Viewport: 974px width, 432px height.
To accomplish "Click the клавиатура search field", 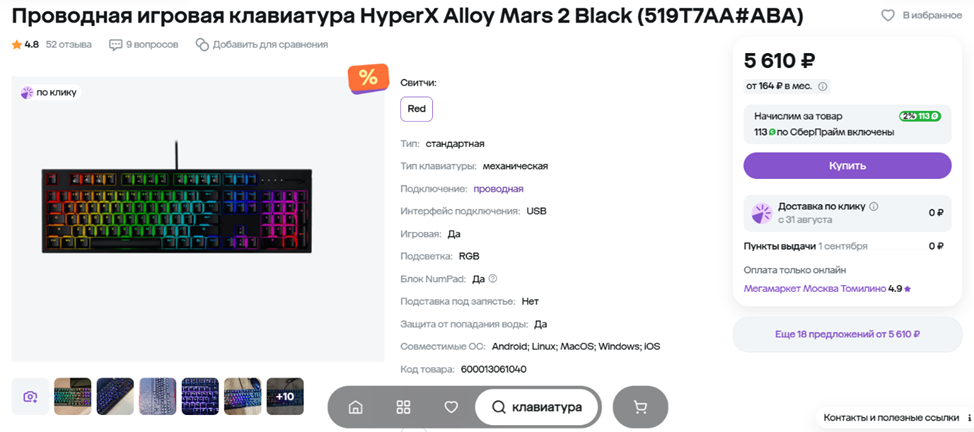I will (x=537, y=407).
